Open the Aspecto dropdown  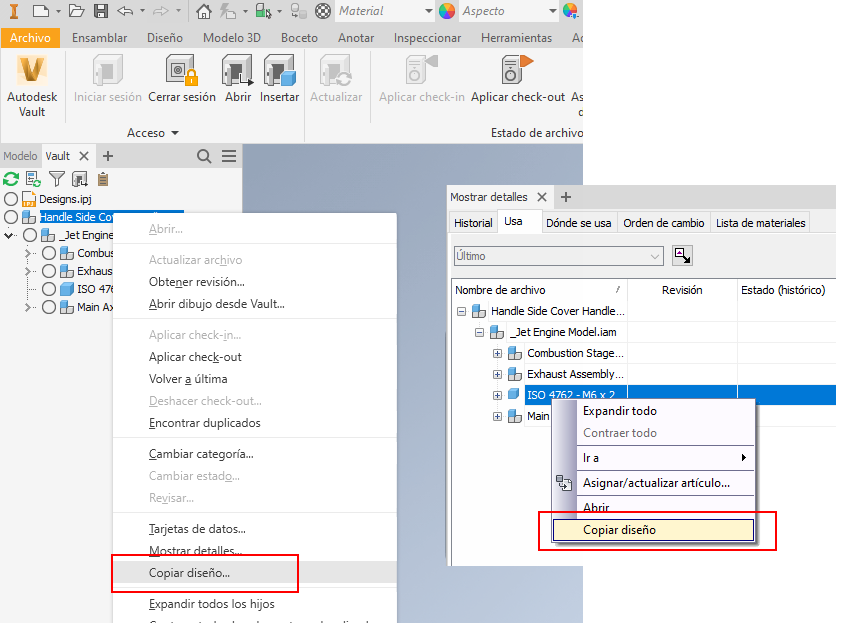point(552,11)
